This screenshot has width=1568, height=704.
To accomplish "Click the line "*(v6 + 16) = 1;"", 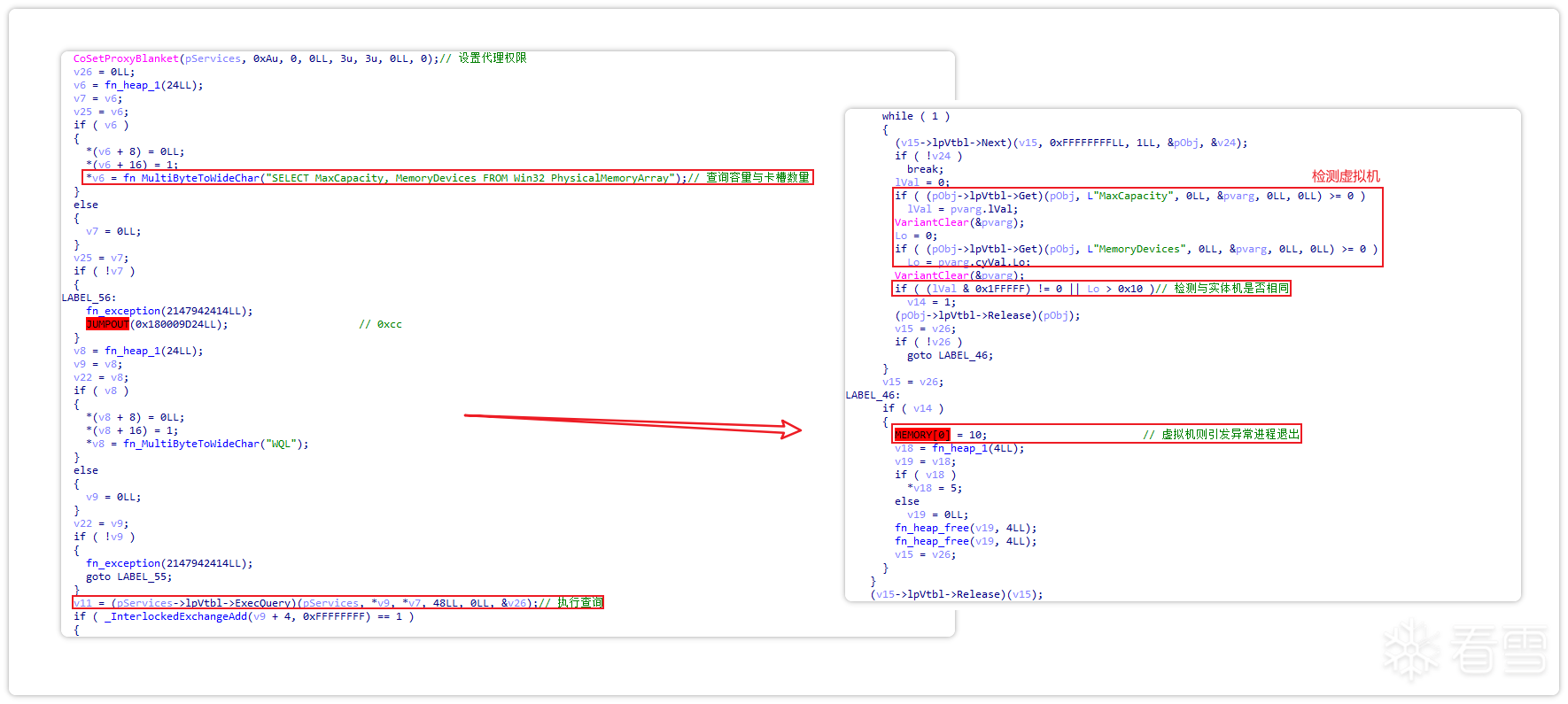I will (132, 165).
